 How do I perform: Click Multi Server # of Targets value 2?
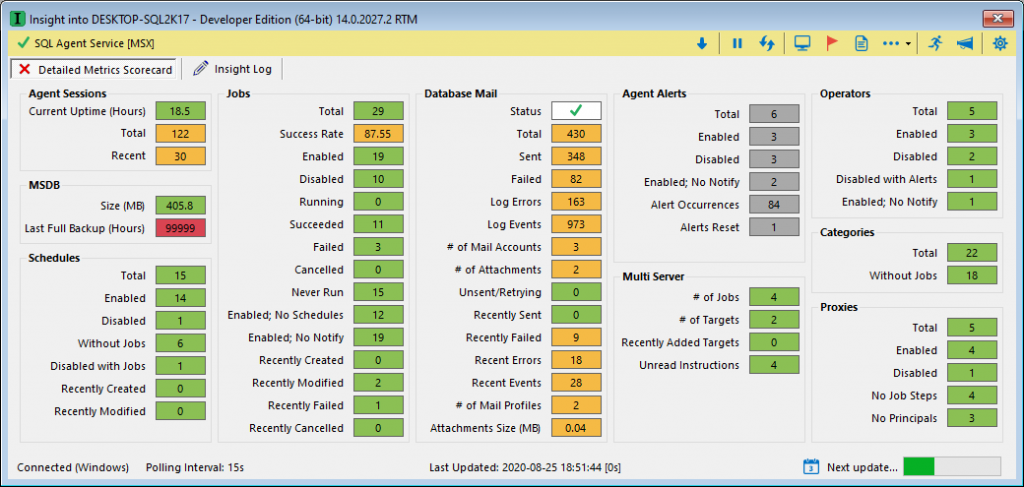[774, 319]
